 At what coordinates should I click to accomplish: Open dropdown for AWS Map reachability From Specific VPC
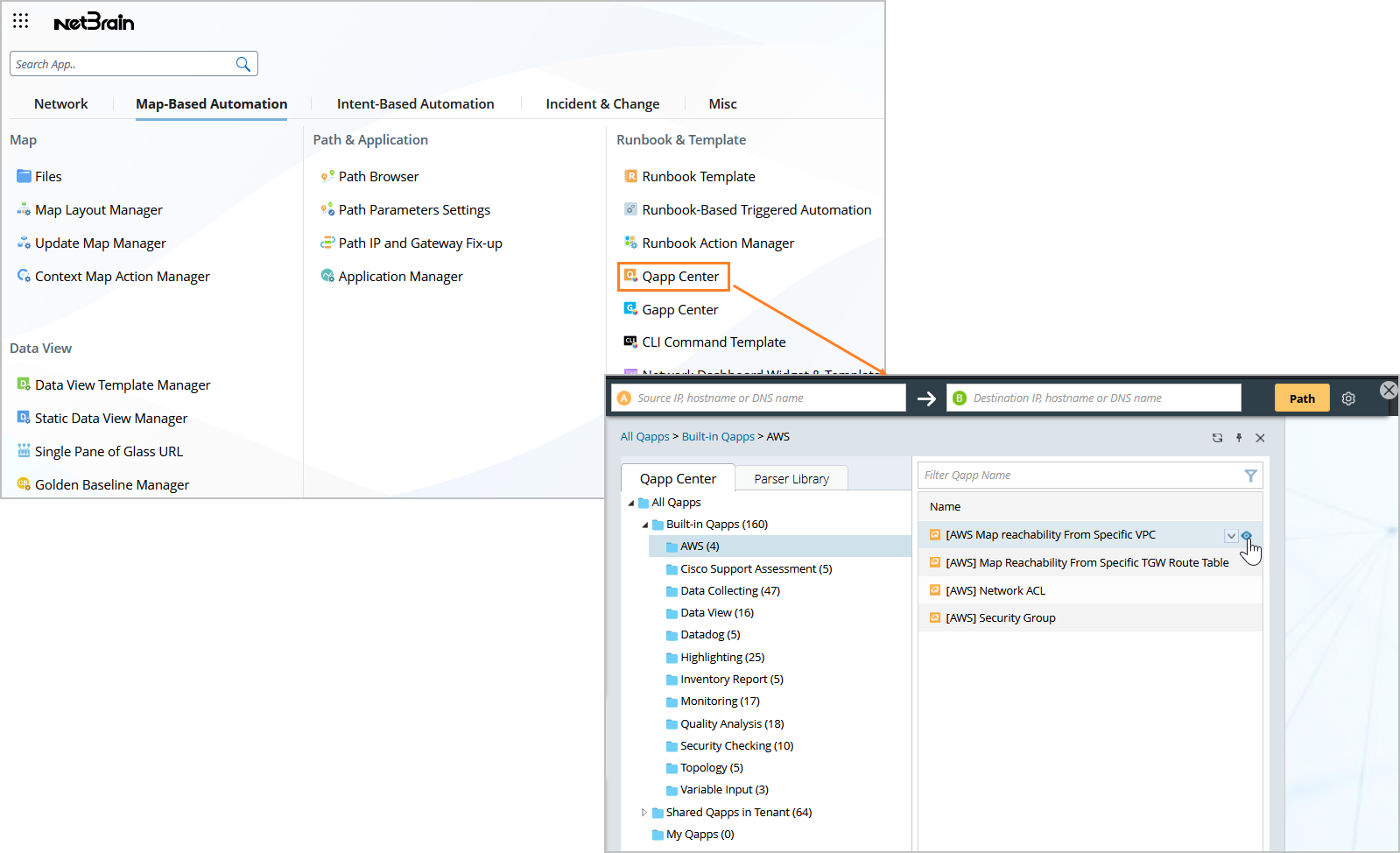pos(1231,536)
